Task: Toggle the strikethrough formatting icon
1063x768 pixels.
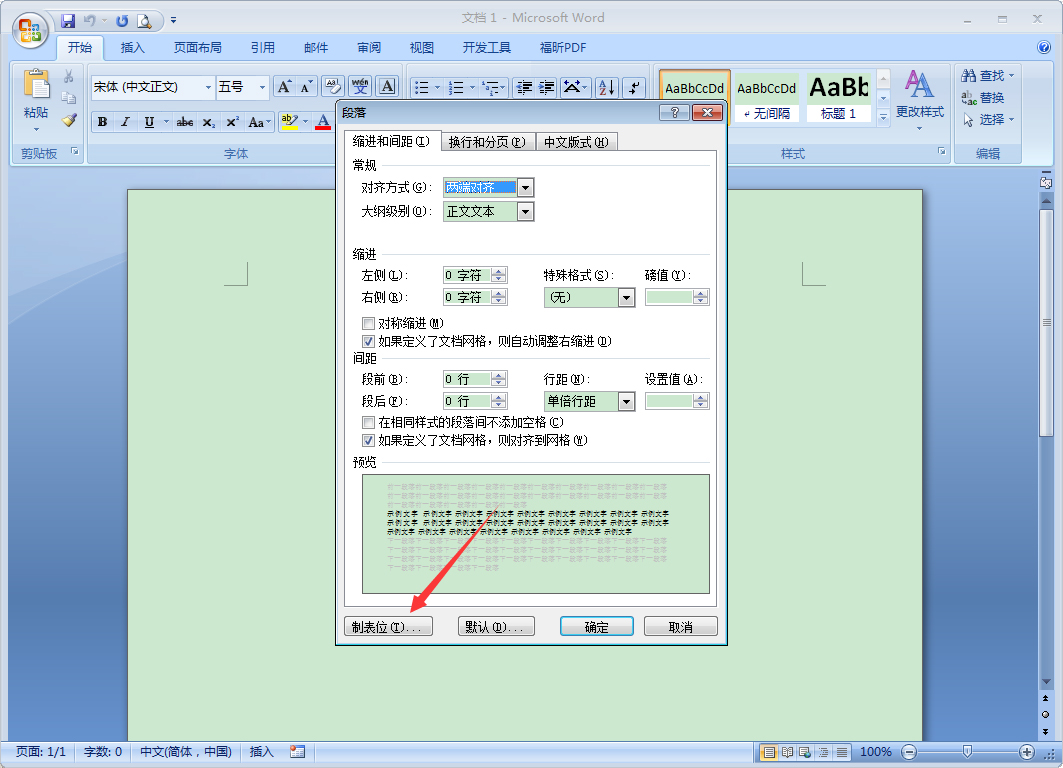Action: (184, 121)
